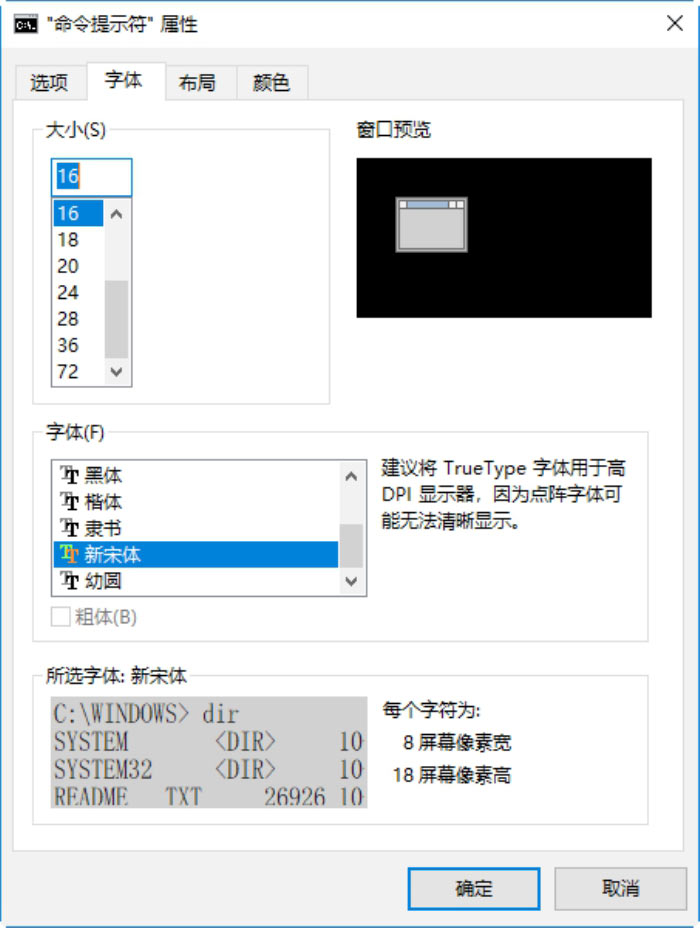Image resolution: width=700 pixels, height=928 pixels.
Task: Click the 取消 button
Action: click(620, 888)
